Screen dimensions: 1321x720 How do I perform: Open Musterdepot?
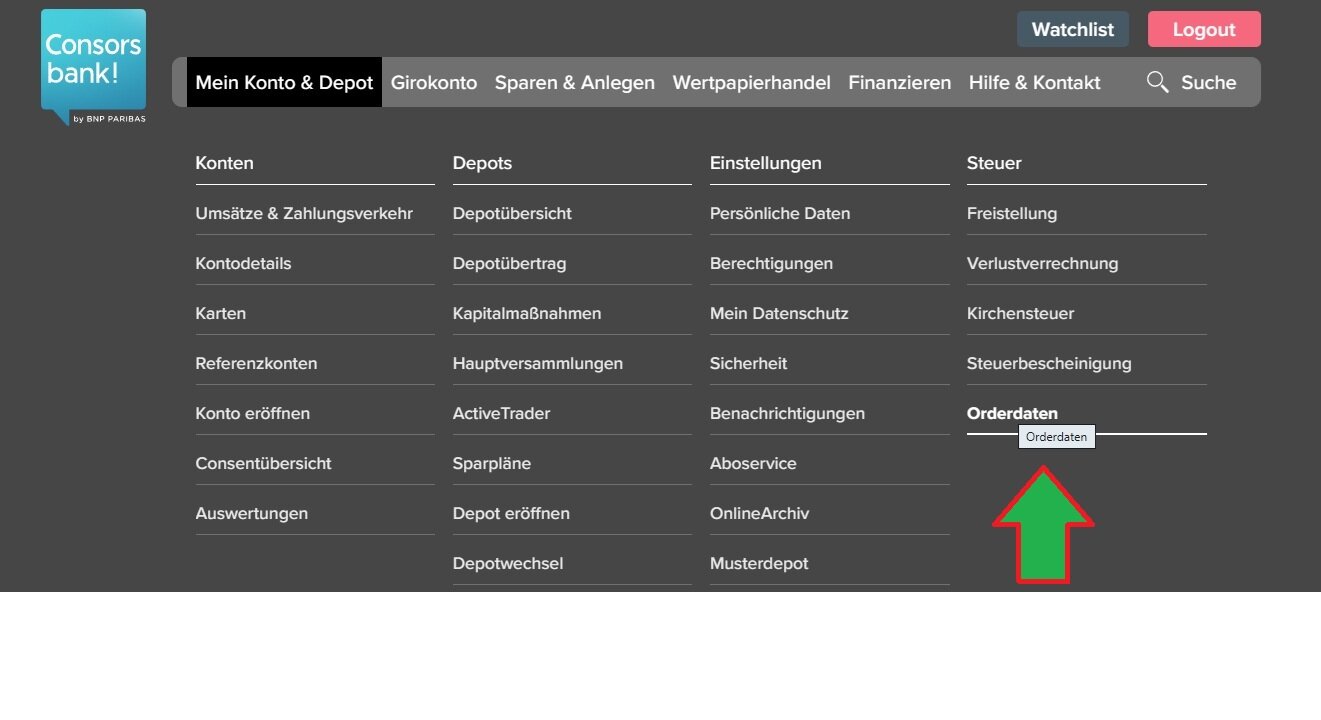click(759, 563)
